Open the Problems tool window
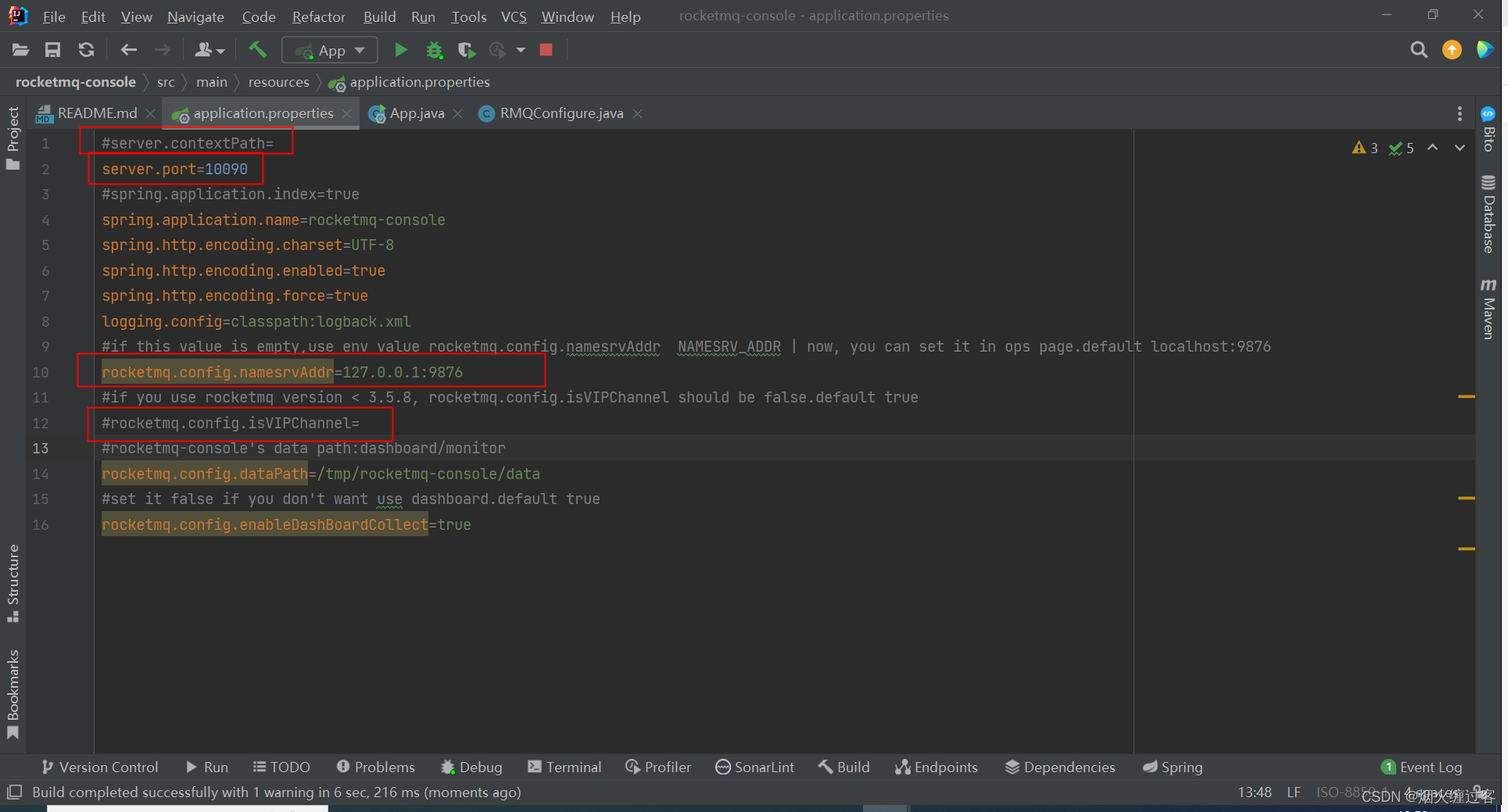Viewport: 1508px width, 812px height. point(376,767)
